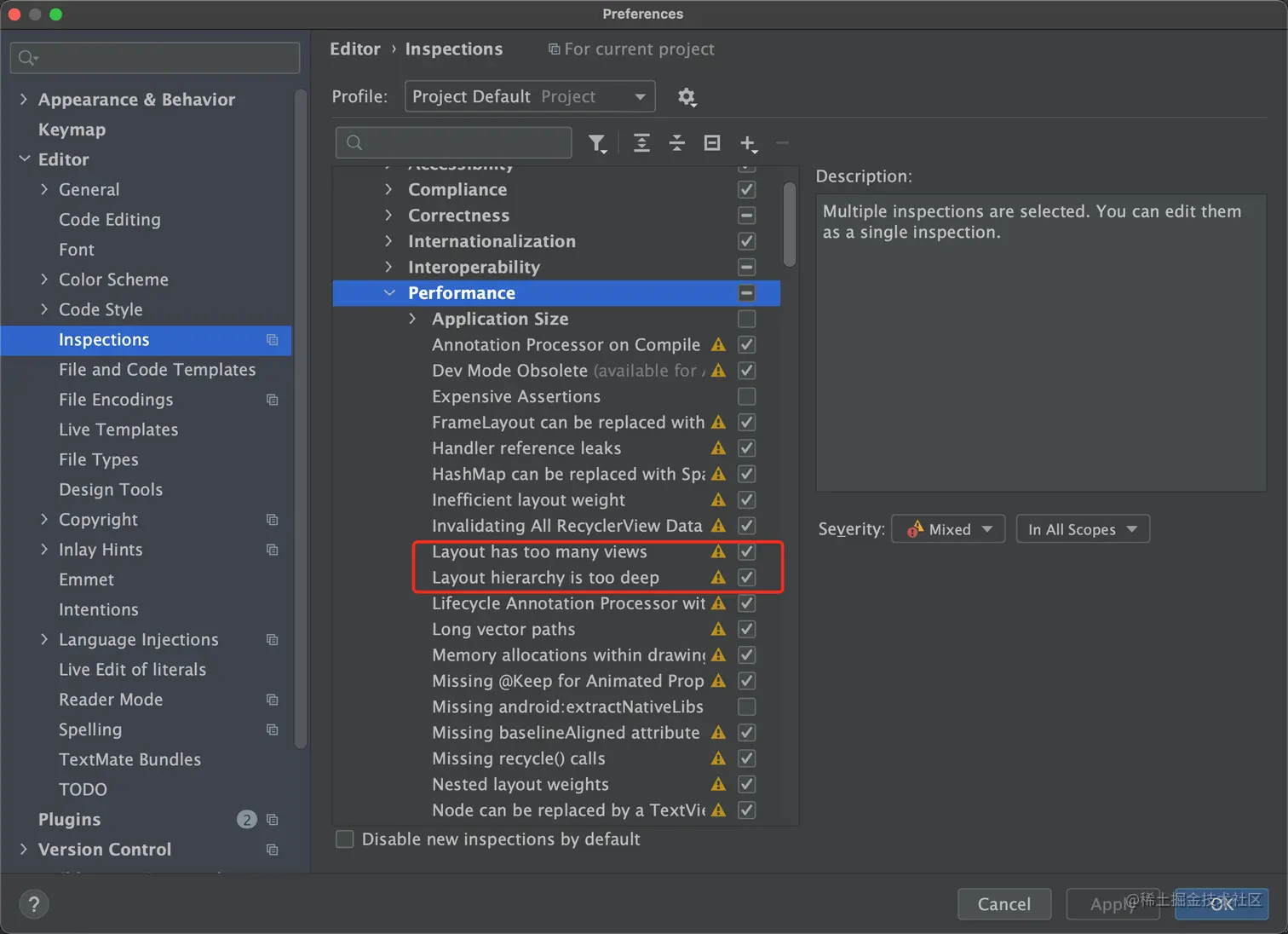Collapse the Editor section arrow
Image resolution: width=1288 pixels, height=934 pixels.
(24, 159)
